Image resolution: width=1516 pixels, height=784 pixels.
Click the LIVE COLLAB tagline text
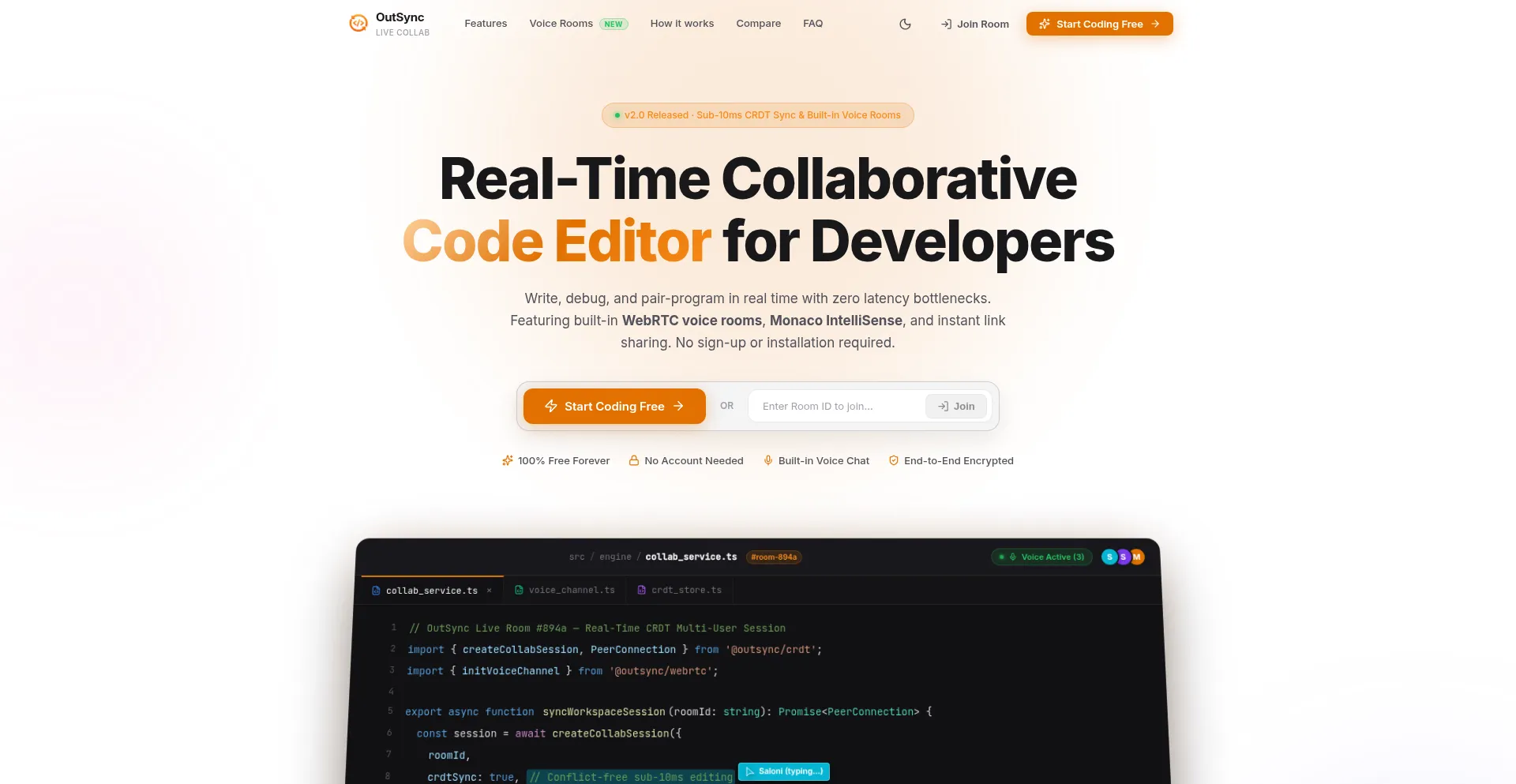point(403,32)
